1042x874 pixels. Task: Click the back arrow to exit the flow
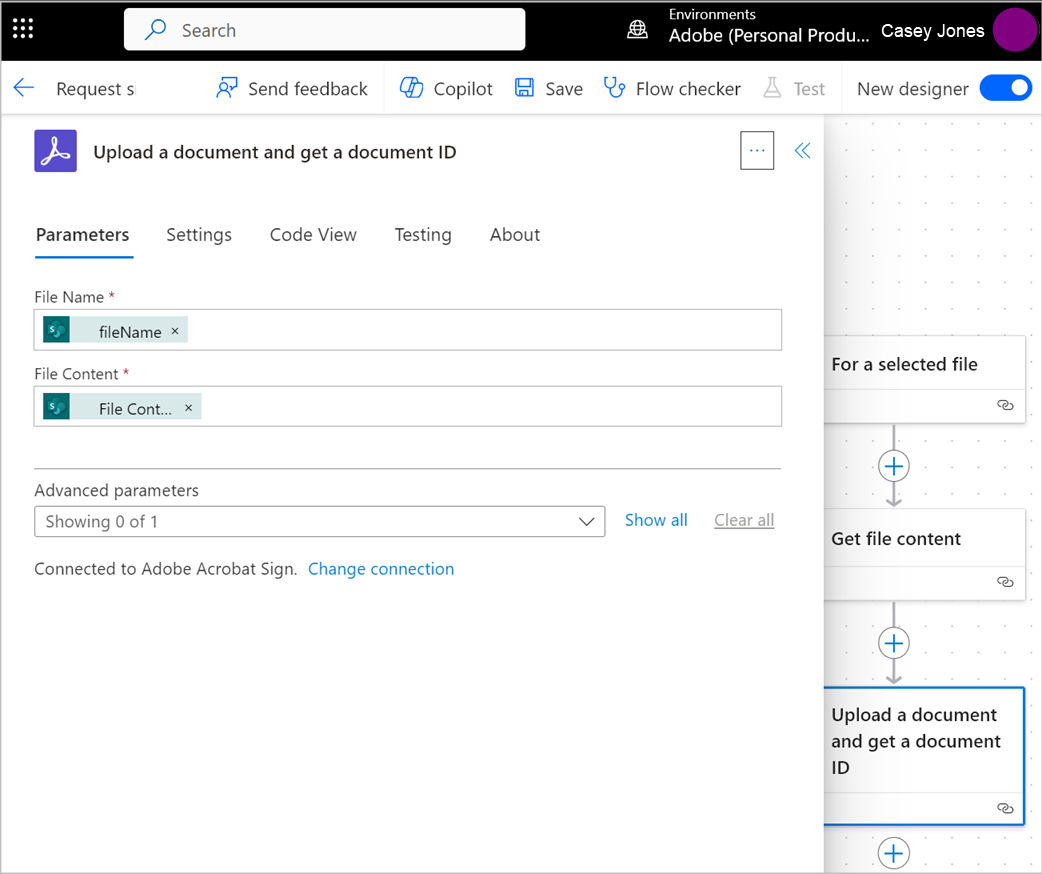(x=23, y=88)
